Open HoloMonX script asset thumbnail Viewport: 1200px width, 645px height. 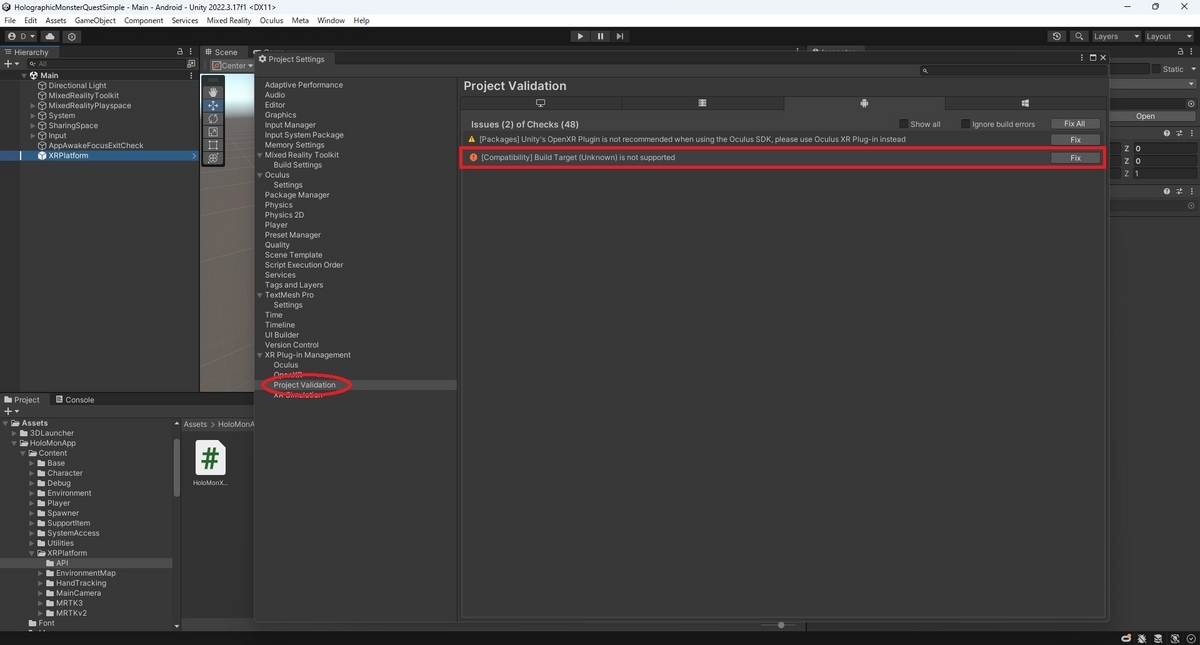coord(210,458)
